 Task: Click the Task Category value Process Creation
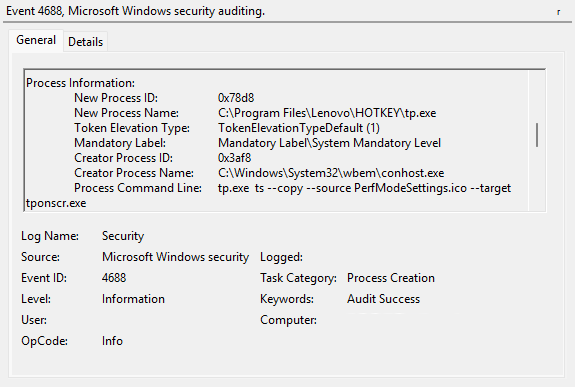tap(391, 278)
